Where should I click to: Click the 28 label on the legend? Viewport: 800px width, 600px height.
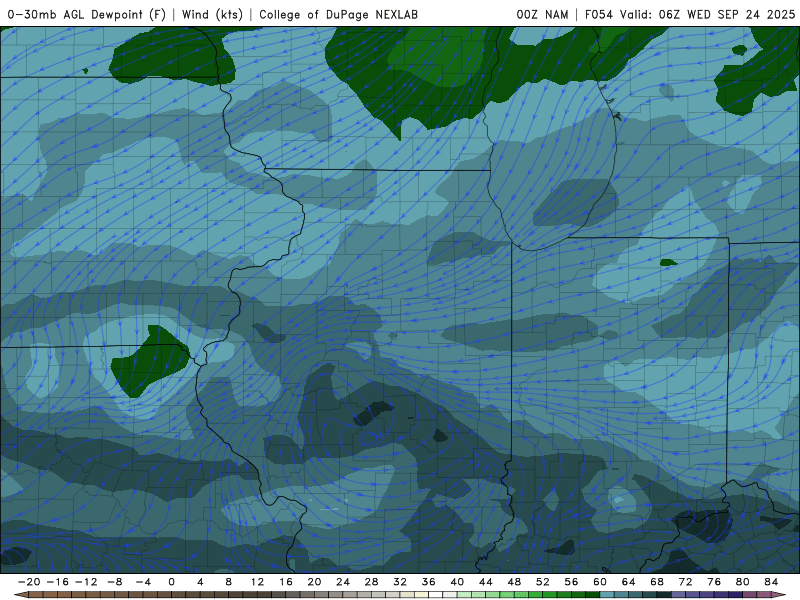coord(371,582)
